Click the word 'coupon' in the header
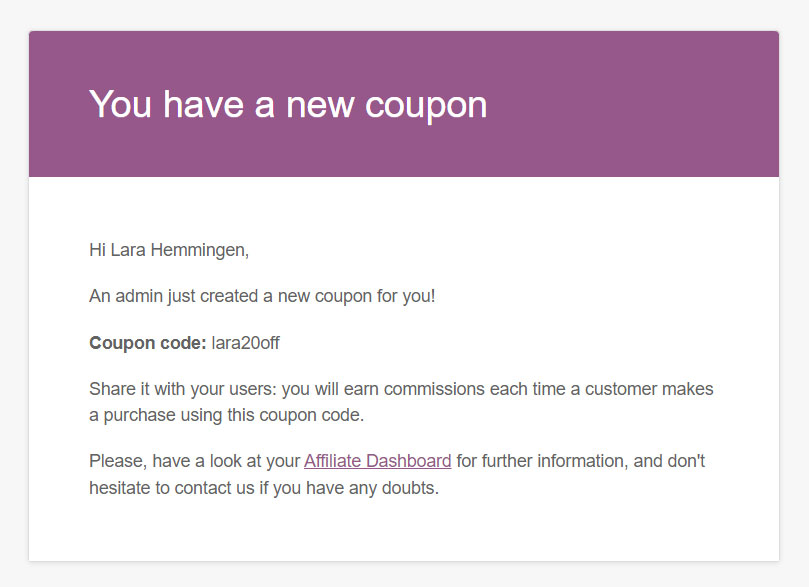 click(x=426, y=107)
